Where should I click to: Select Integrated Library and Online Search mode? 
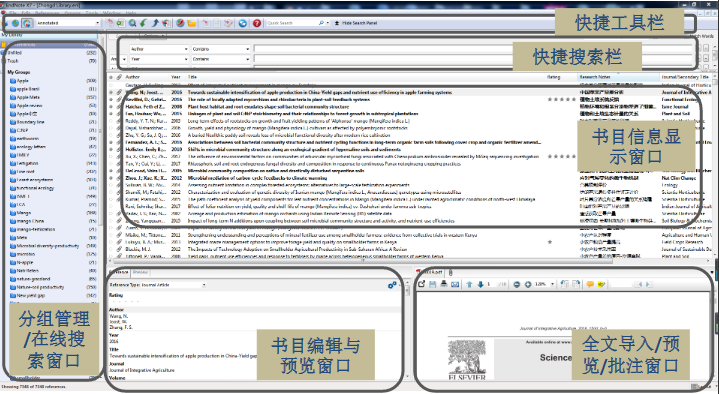pyautogui.click(x=27, y=23)
